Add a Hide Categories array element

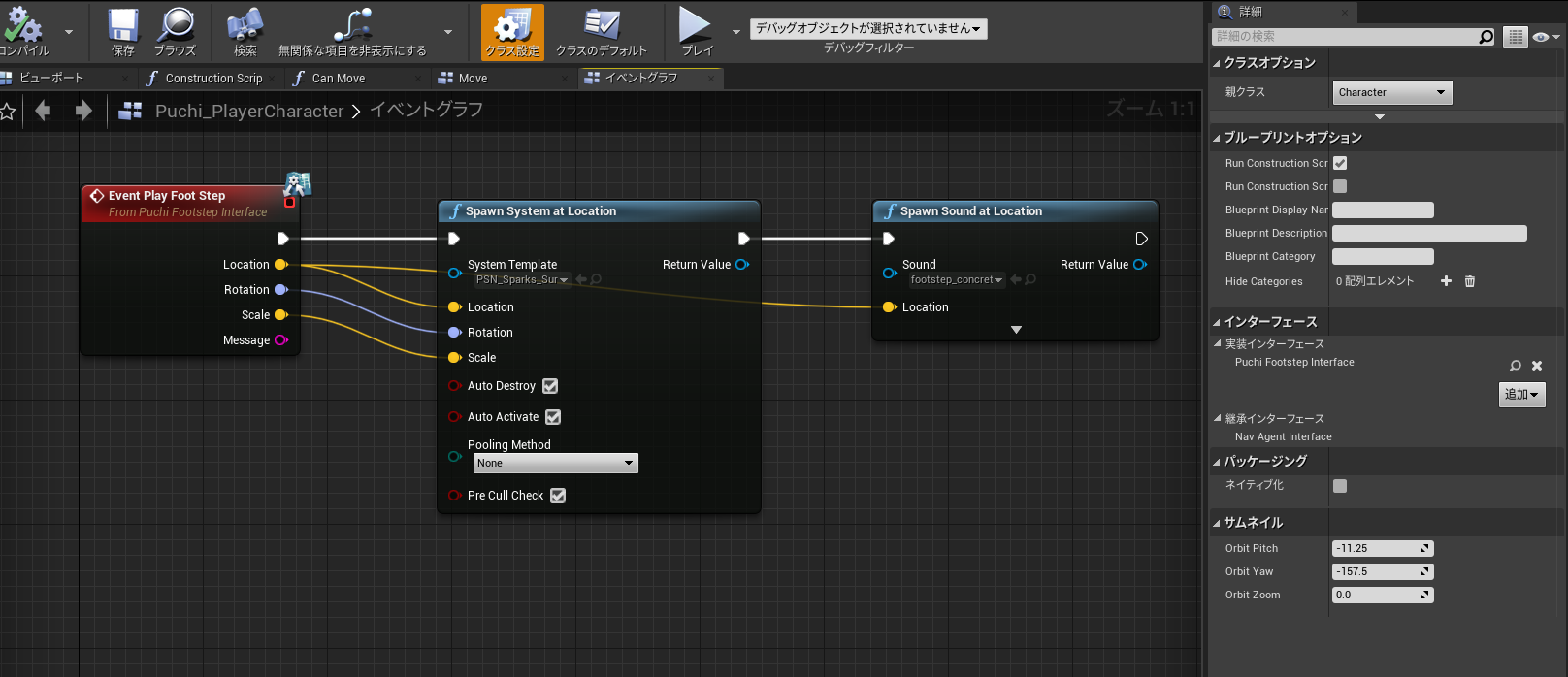pyautogui.click(x=1446, y=281)
